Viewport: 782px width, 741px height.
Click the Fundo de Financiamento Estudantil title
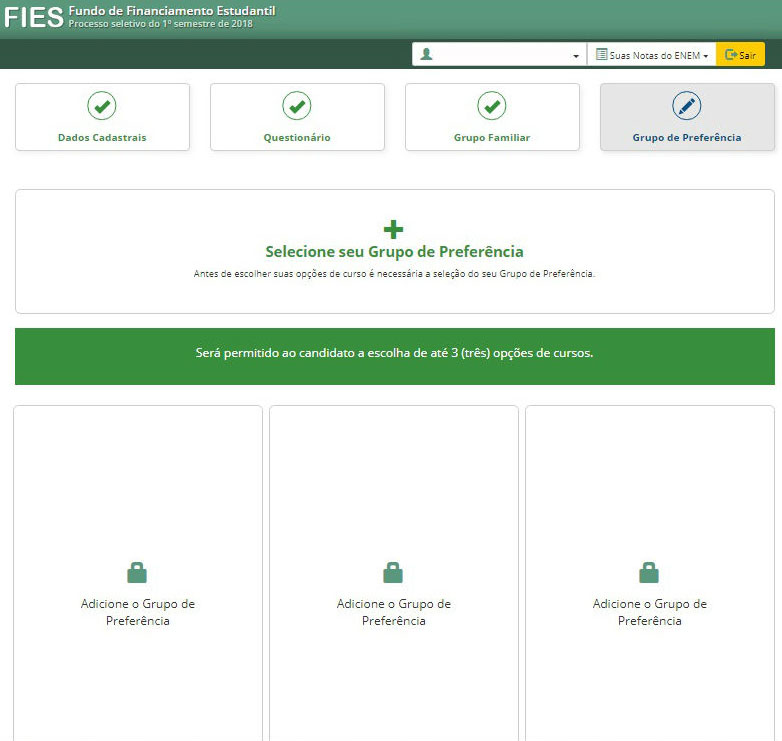coord(172,10)
